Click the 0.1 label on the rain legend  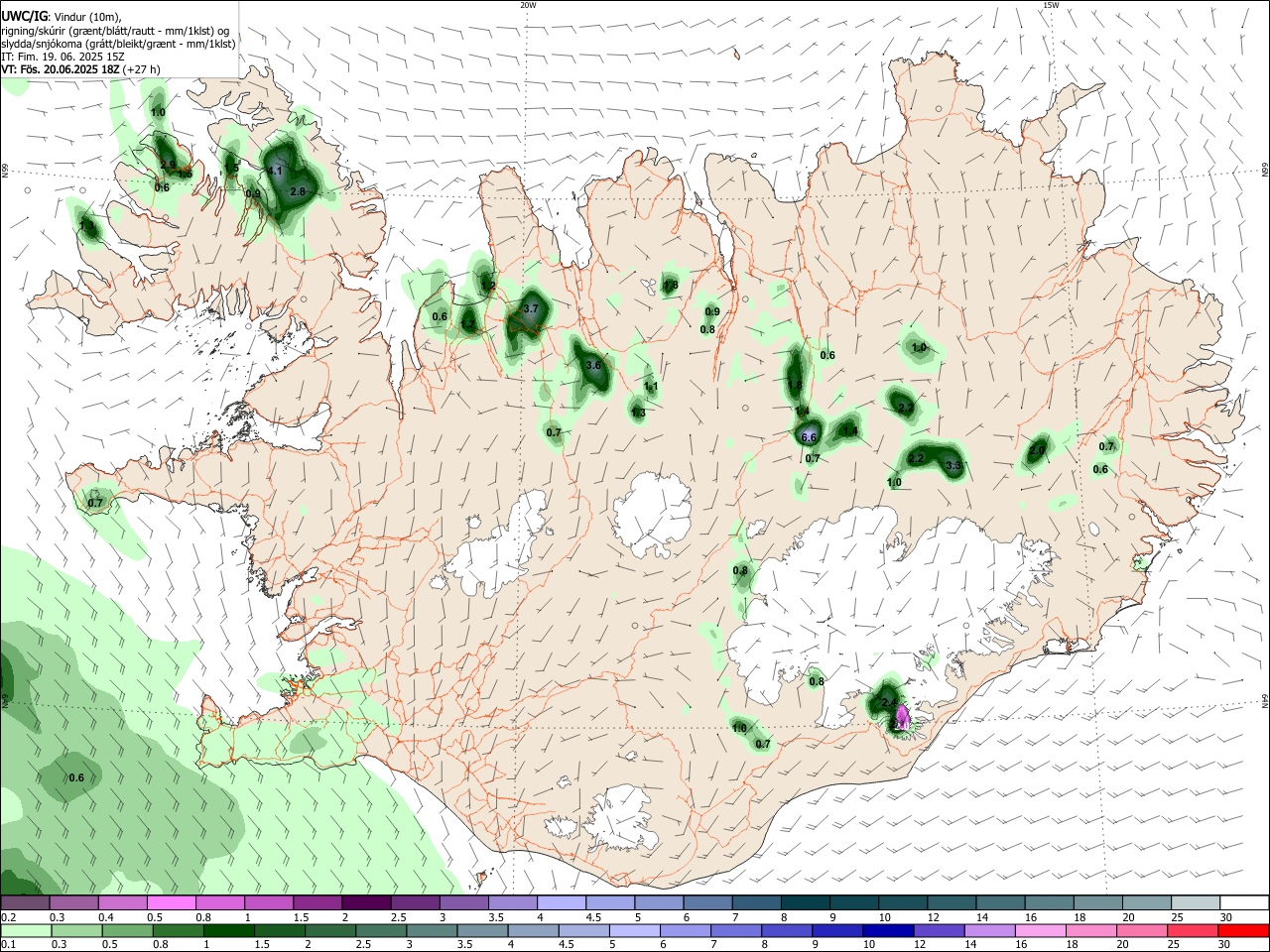[x=8, y=945]
